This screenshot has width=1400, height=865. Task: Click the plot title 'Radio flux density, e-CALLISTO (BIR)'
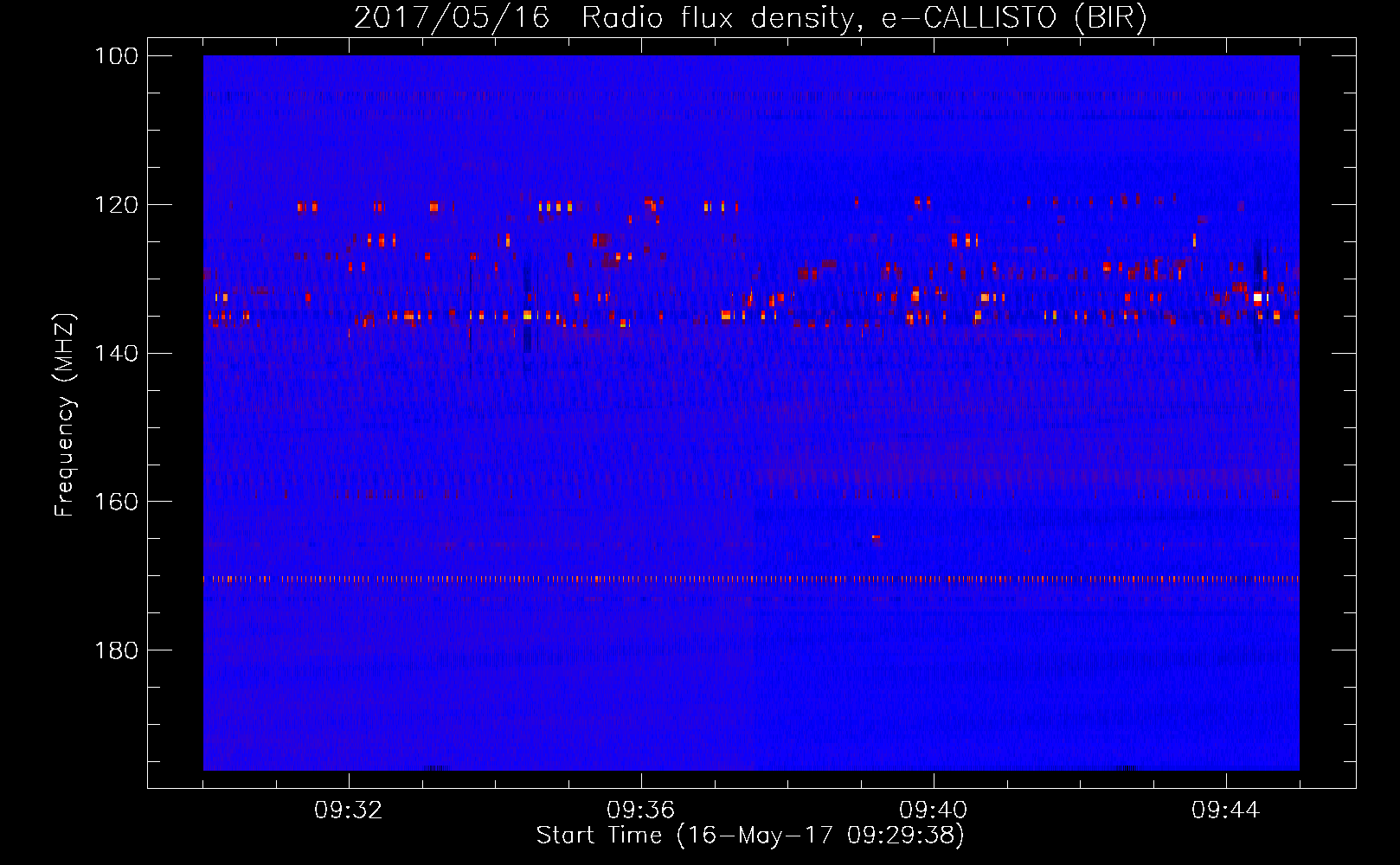click(864, 18)
